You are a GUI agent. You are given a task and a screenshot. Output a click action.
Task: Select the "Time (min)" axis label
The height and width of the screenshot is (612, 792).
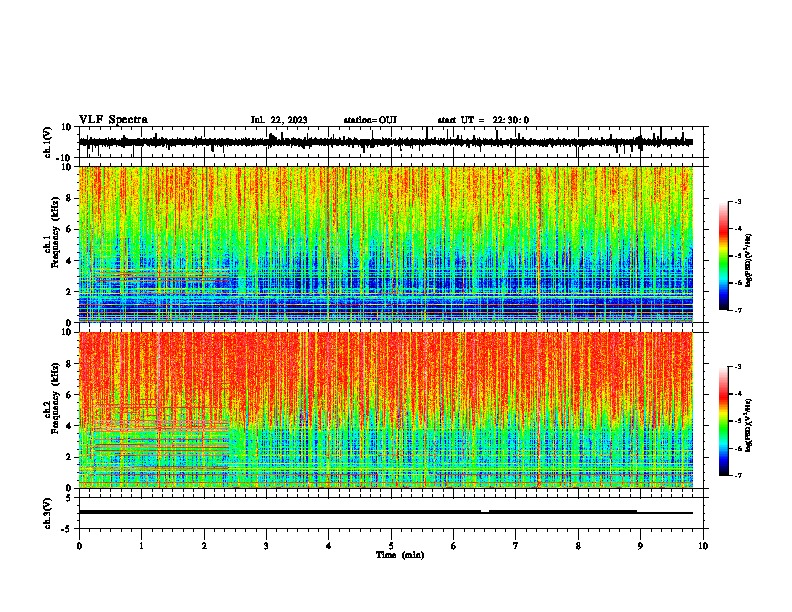[400, 555]
